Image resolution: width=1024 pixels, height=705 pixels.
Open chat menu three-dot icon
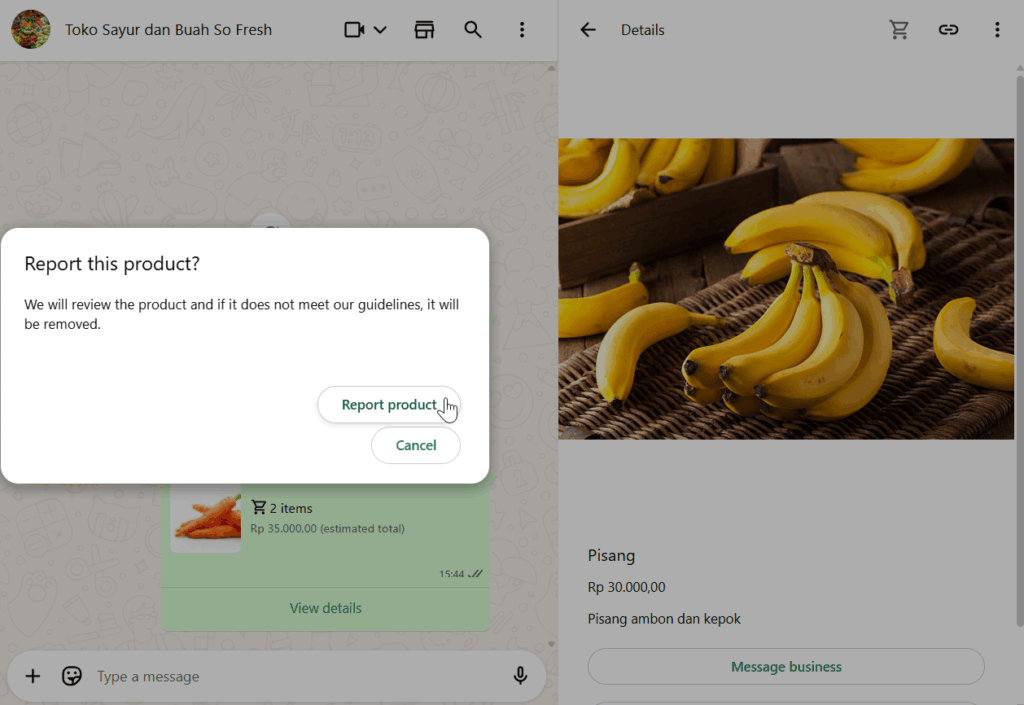point(521,30)
